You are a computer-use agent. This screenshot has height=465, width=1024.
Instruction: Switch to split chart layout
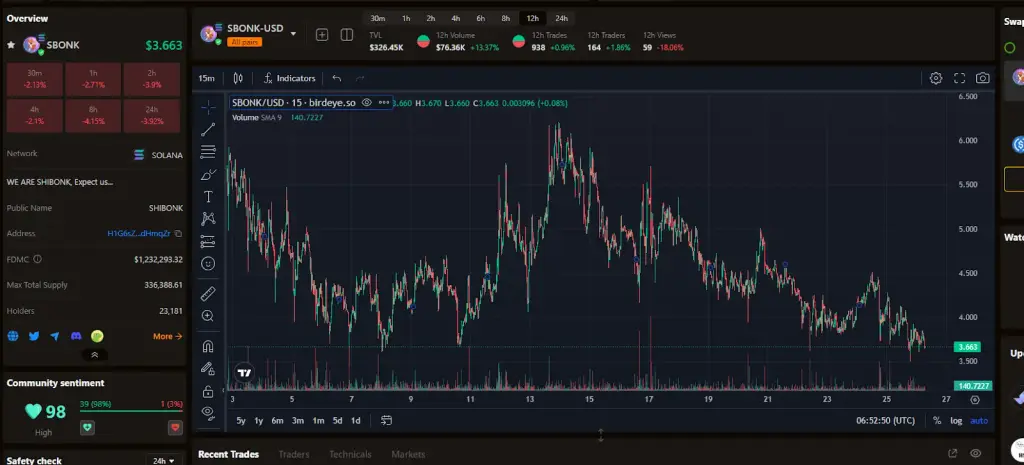347,35
